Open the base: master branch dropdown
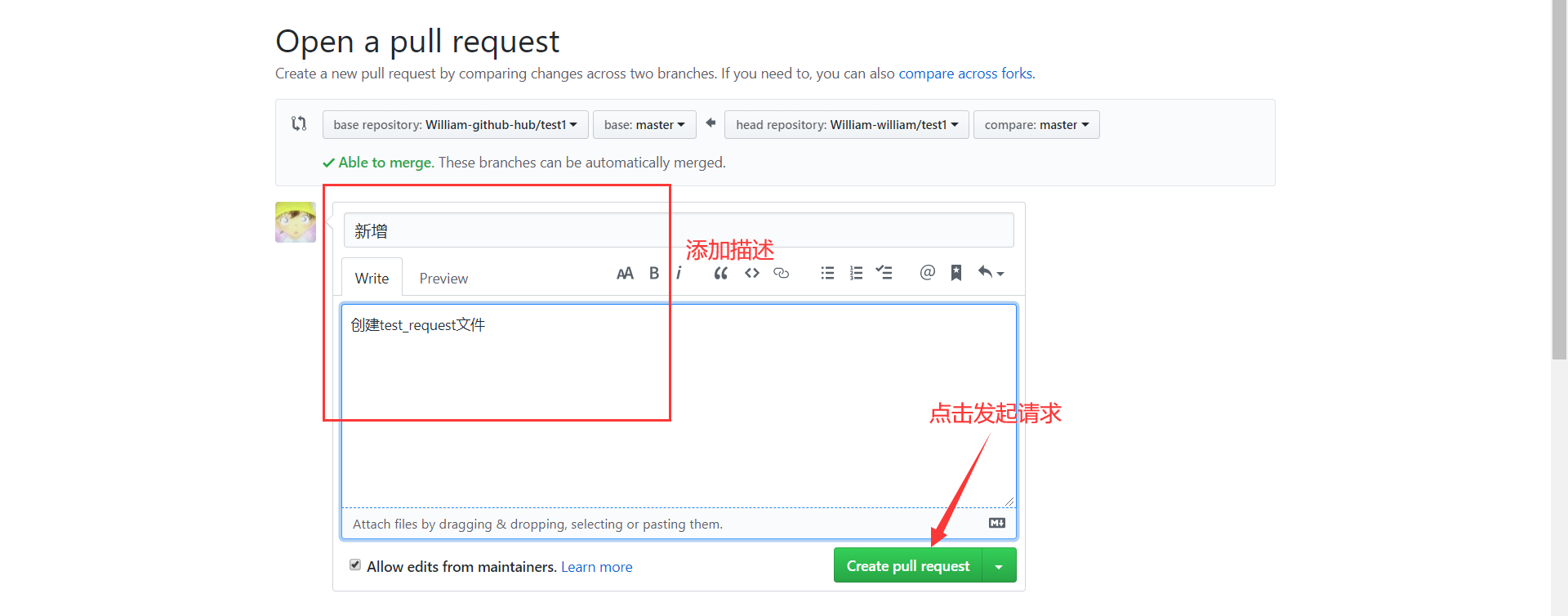The width and height of the screenshot is (1568, 616). pyautogui.click(x=644, y=124)
